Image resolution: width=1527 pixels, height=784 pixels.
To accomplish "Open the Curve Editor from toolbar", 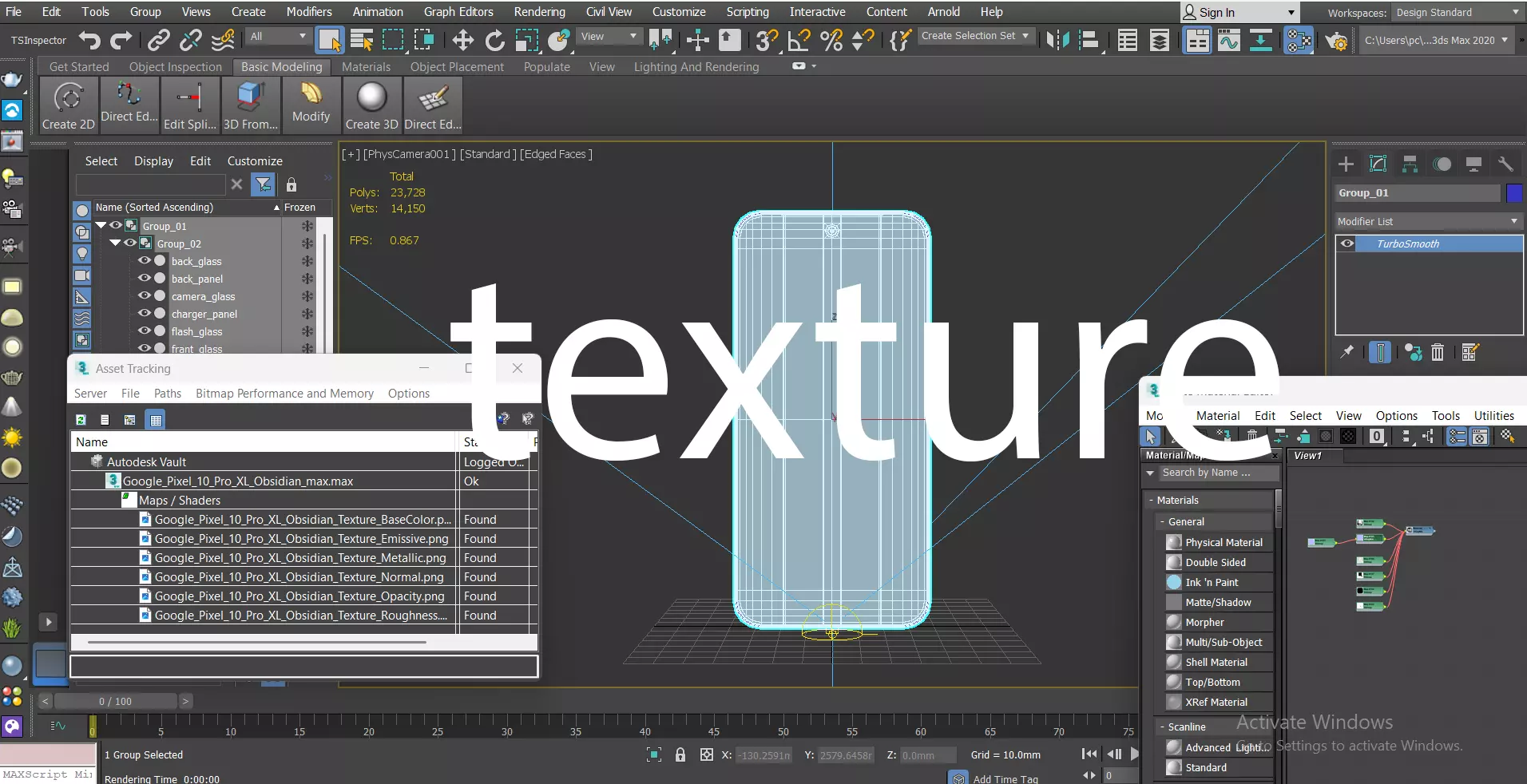I will tap(1229, 40).
